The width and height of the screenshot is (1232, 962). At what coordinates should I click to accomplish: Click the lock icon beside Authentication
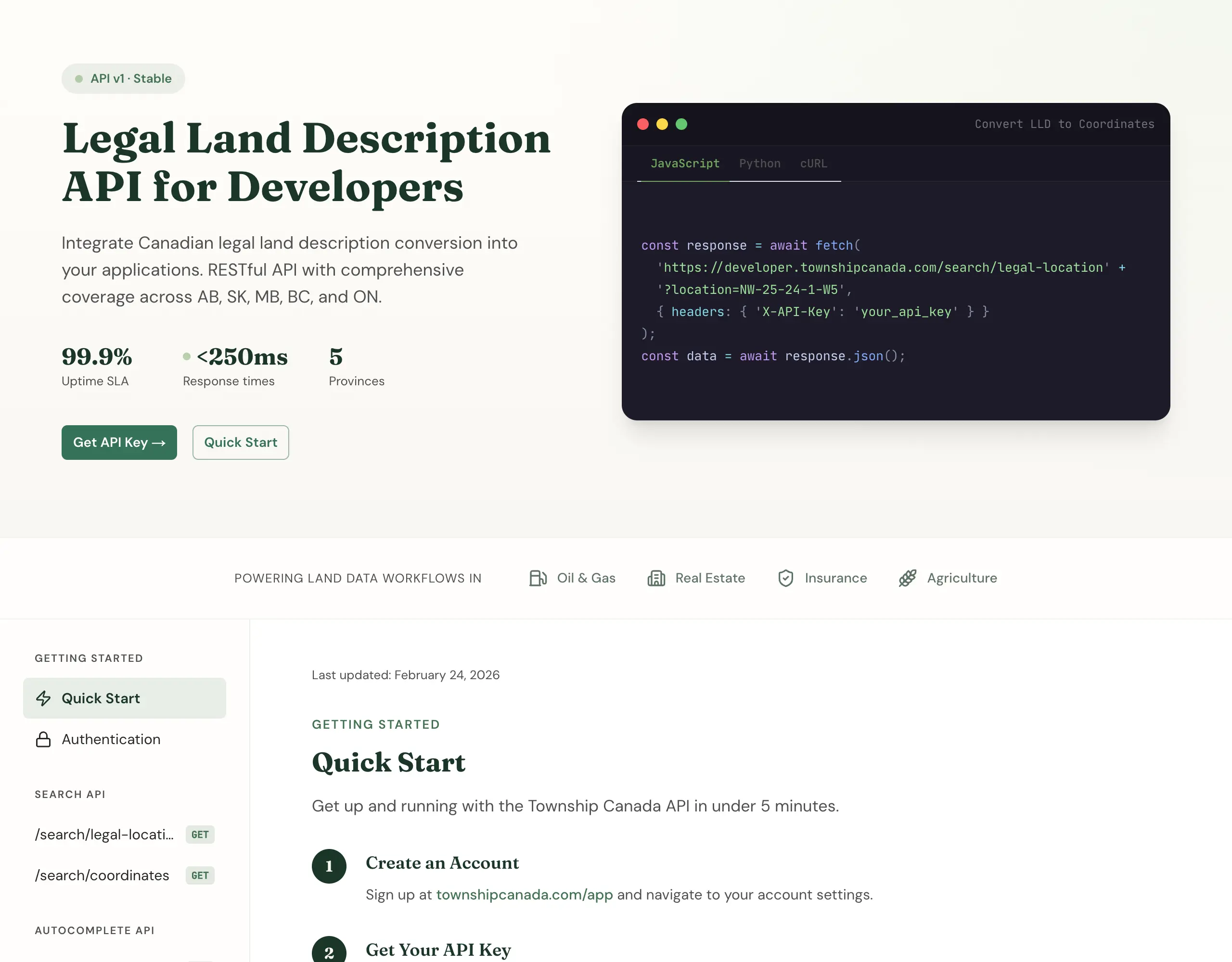tap(44, 739)
